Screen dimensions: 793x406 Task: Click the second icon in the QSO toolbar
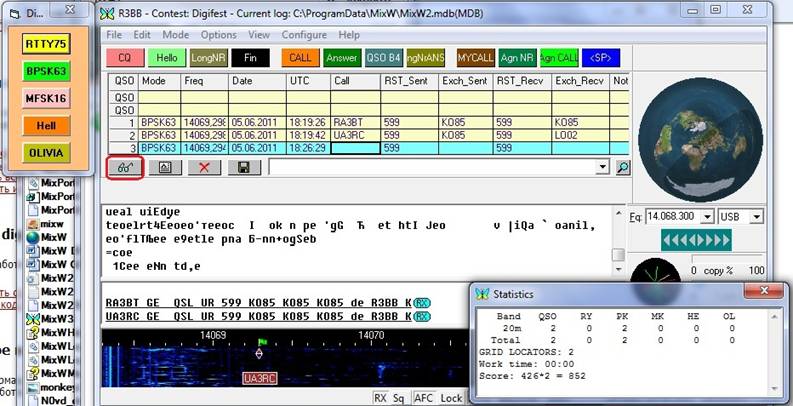tap(164, 168)
